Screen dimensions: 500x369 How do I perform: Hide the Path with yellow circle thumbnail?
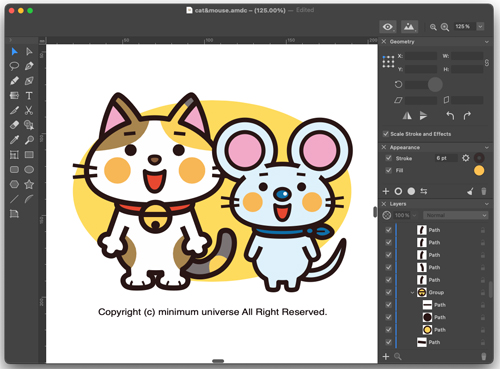(388, 329)
